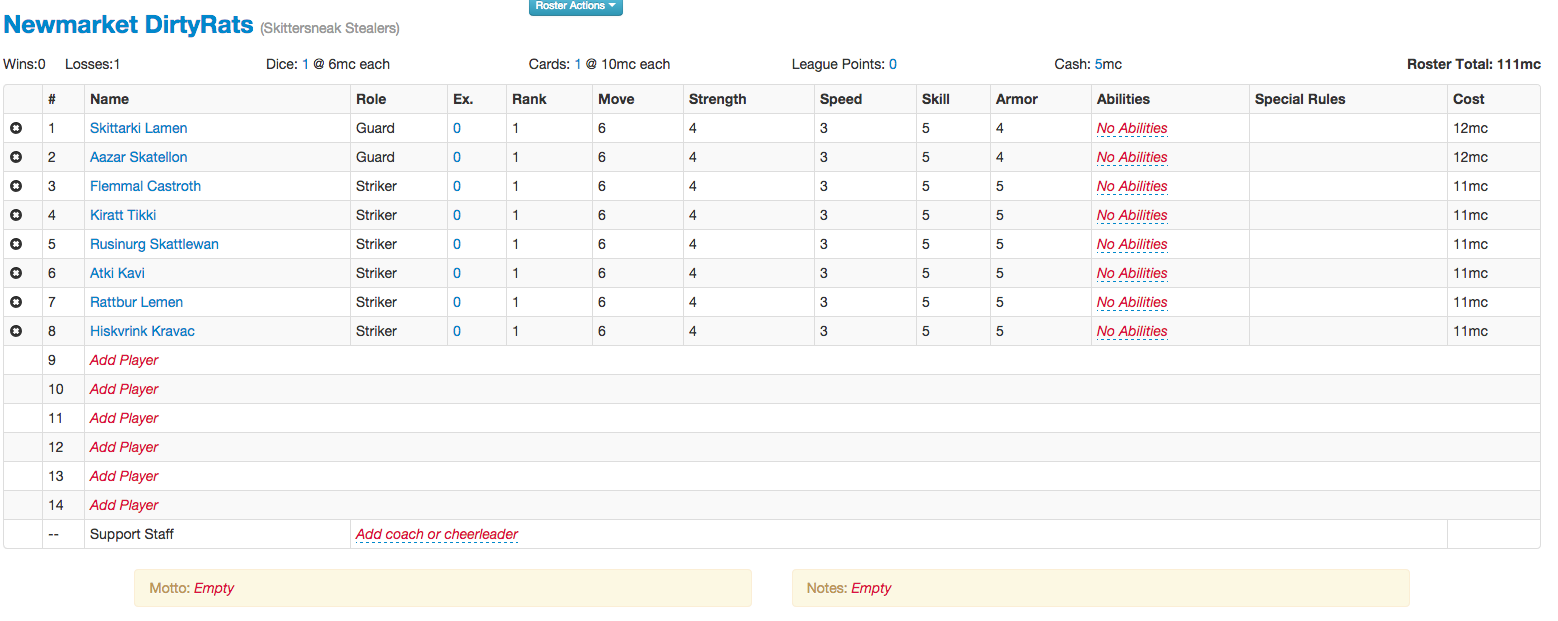Open the Roster Actions dropdown
Screen dimensions: 1558x621
point(575,6)
